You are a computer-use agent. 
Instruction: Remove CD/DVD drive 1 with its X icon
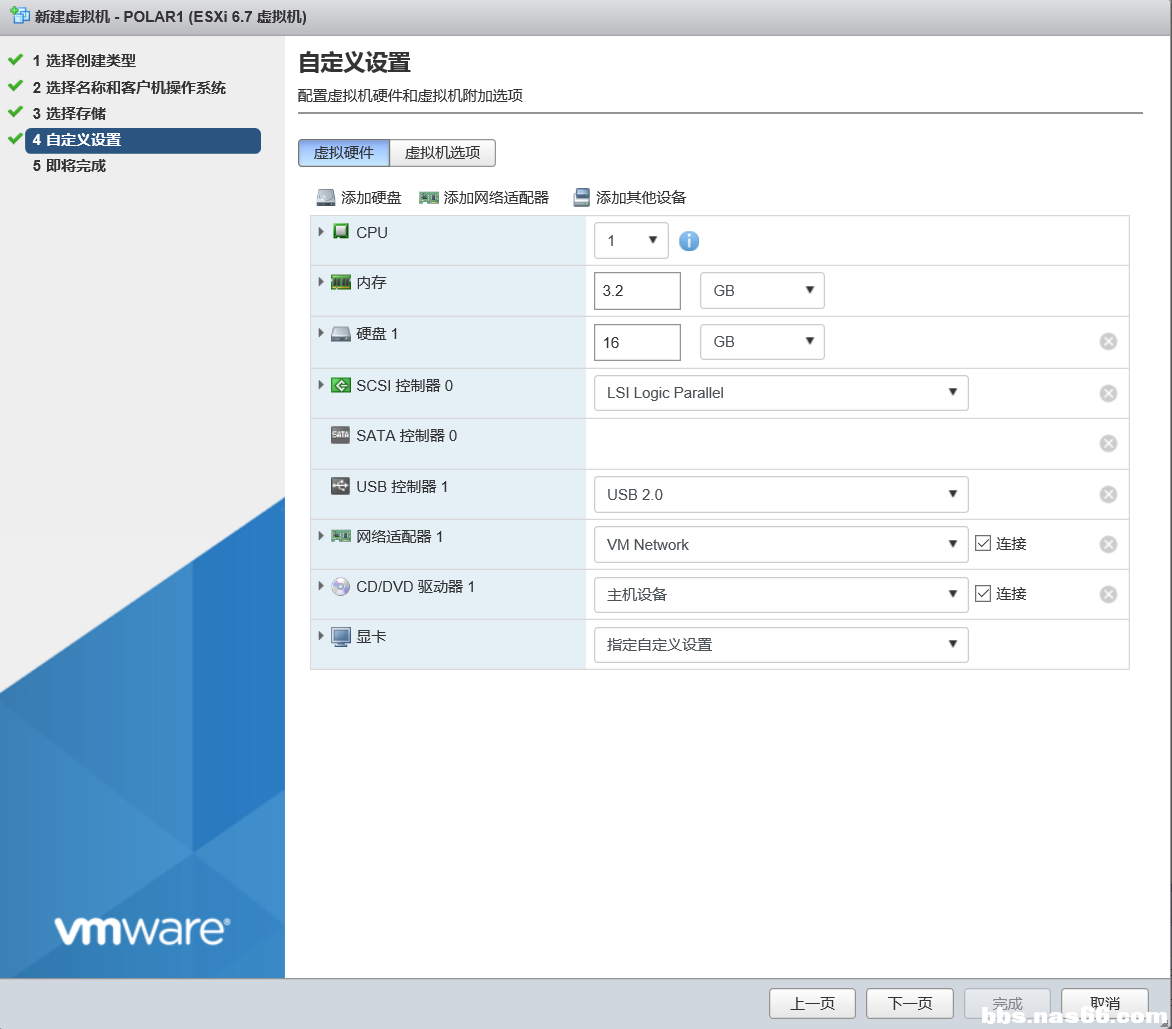[1108, 594]
